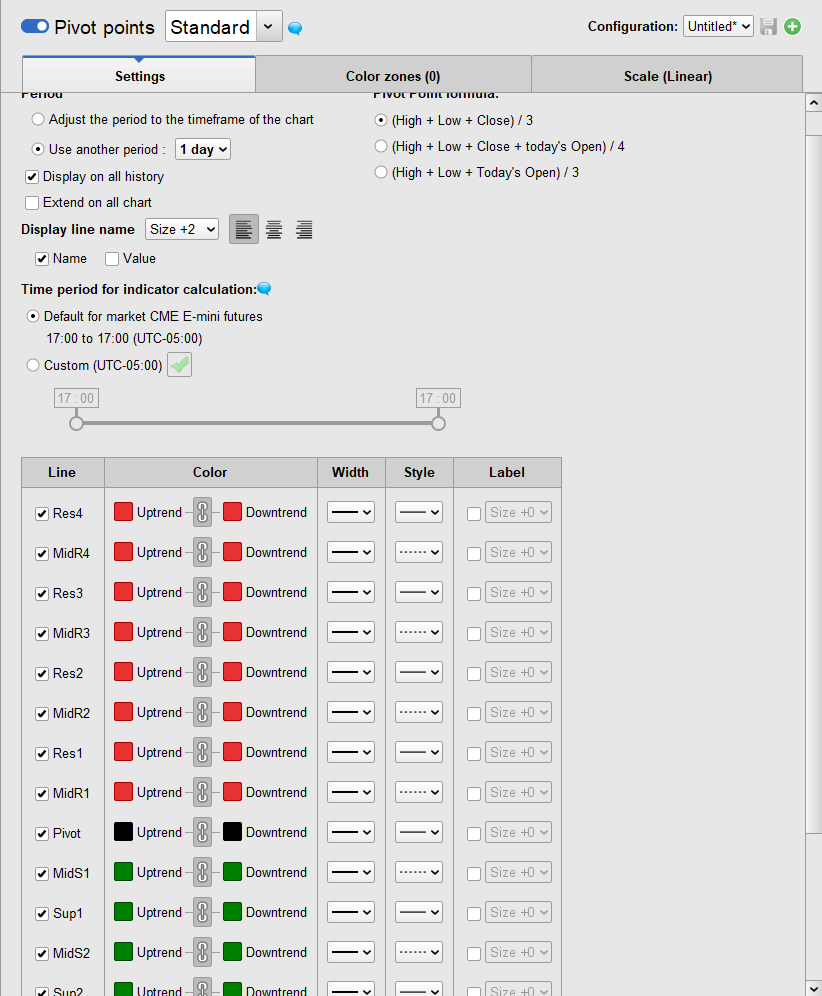Check the Value display option
822x996 pixels.
pyautogui.click(x=112, y=259)
